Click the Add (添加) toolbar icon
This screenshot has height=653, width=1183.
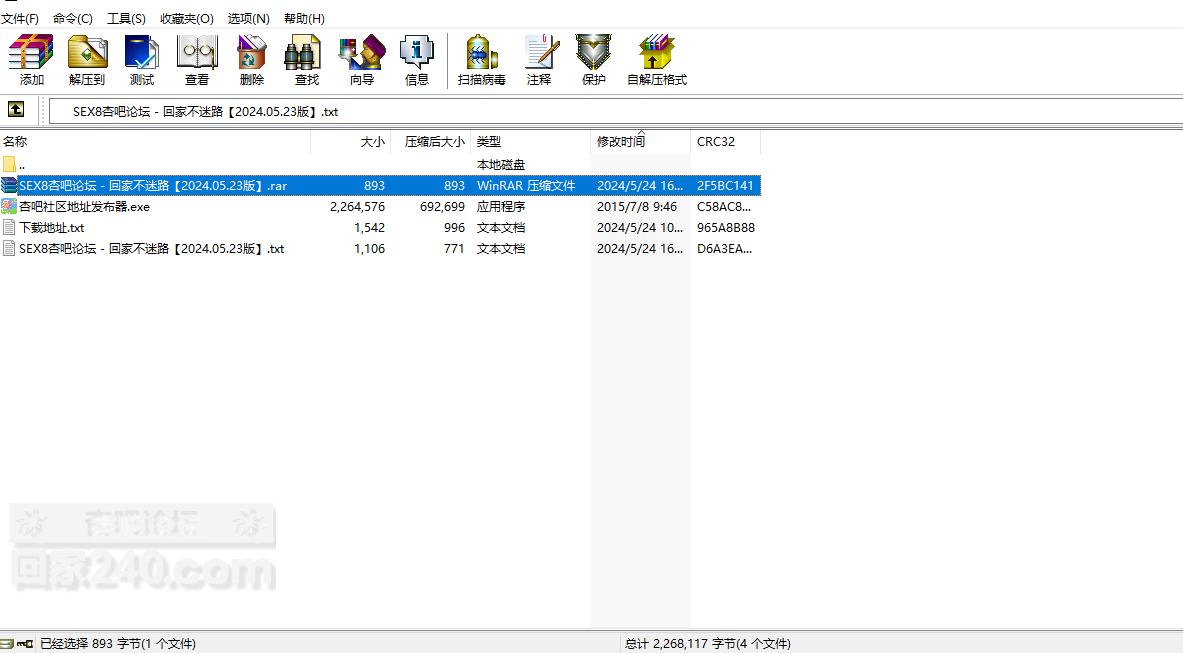click(31, 60)
